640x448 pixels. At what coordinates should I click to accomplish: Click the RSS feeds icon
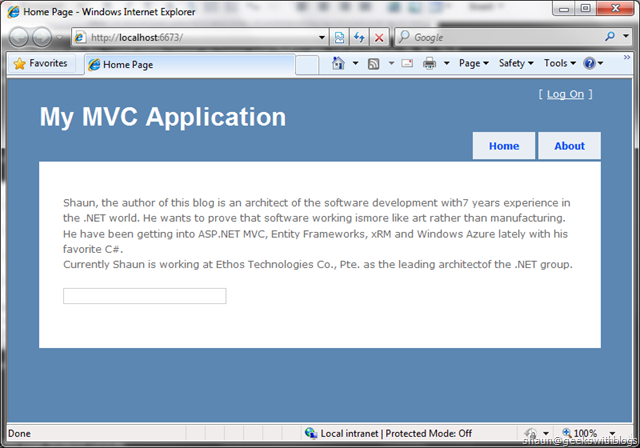click(x=373, y=63)
